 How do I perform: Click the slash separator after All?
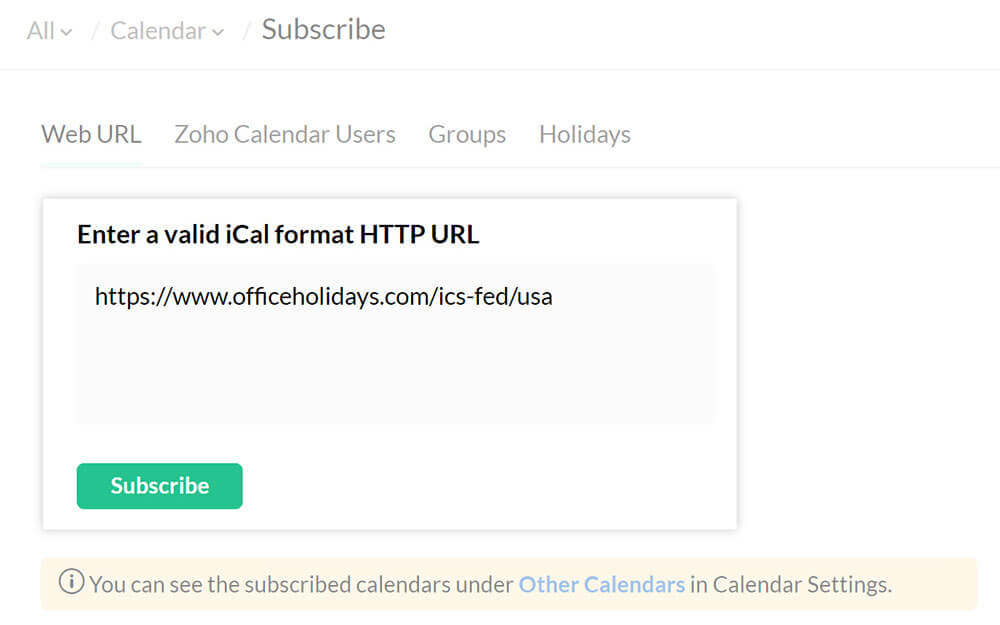pos(95,31)
